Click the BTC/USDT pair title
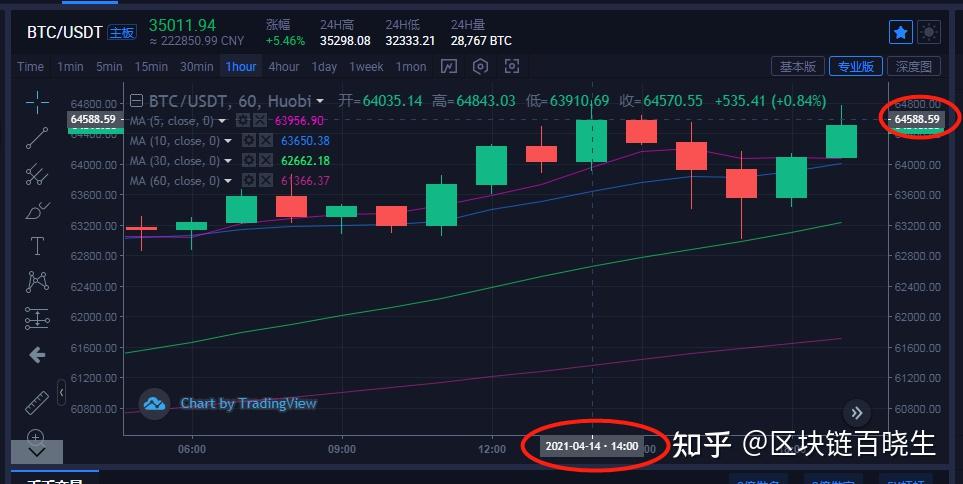This screenshot has width=963, height=484. point(64,33)
